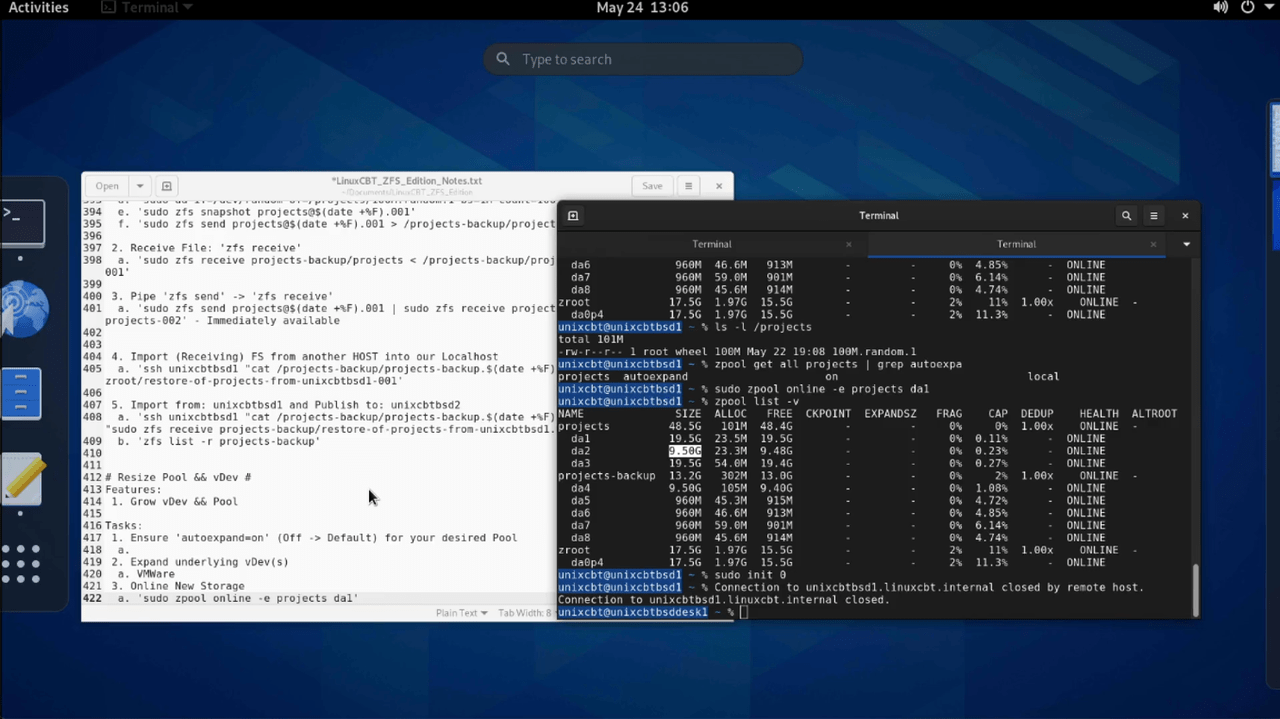Open the Plain Text language dropdown

coord(461,613)
